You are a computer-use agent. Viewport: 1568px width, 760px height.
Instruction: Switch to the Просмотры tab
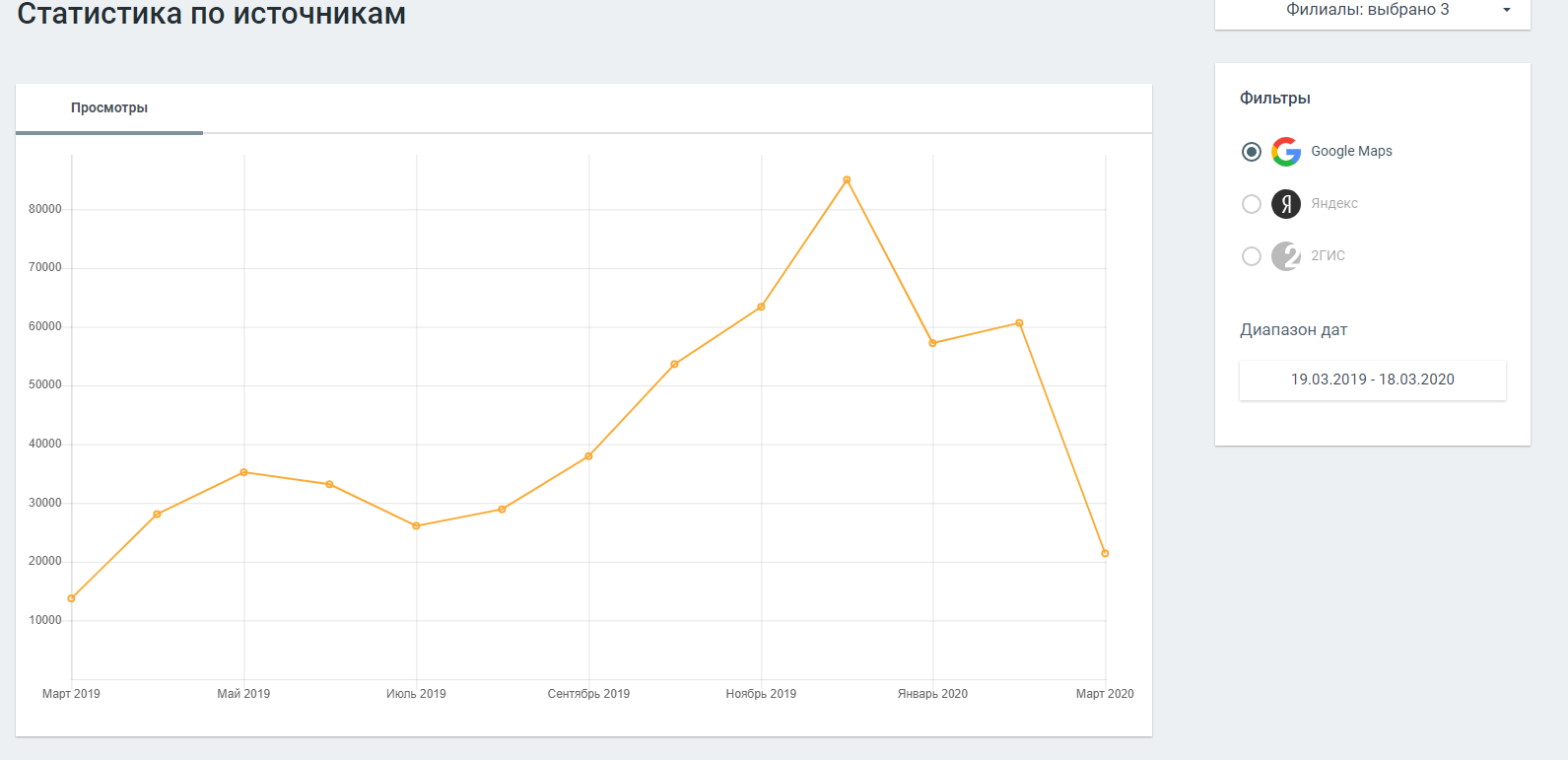[109, 108]
